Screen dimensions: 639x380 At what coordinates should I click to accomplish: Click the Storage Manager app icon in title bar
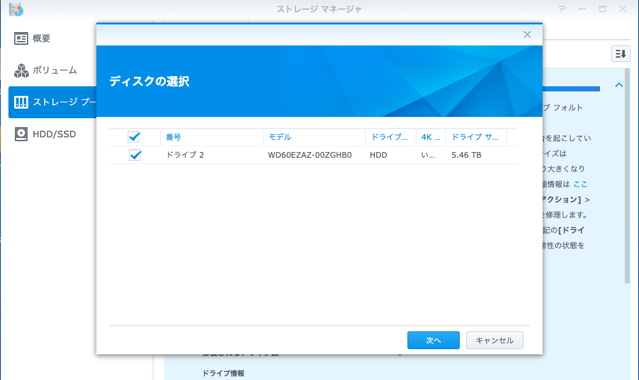click(x=16, y=9)
